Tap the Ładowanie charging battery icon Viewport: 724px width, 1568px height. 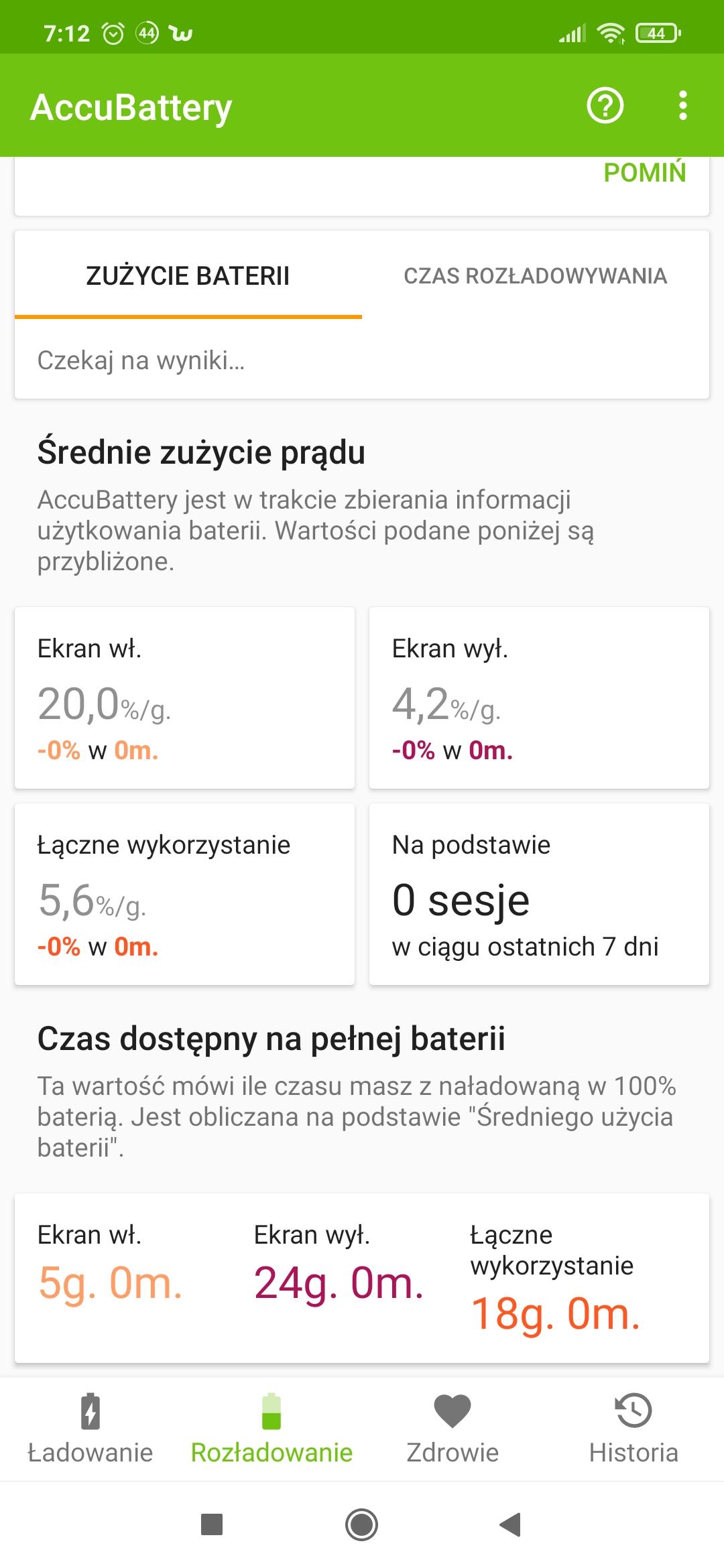[90, 1411]
